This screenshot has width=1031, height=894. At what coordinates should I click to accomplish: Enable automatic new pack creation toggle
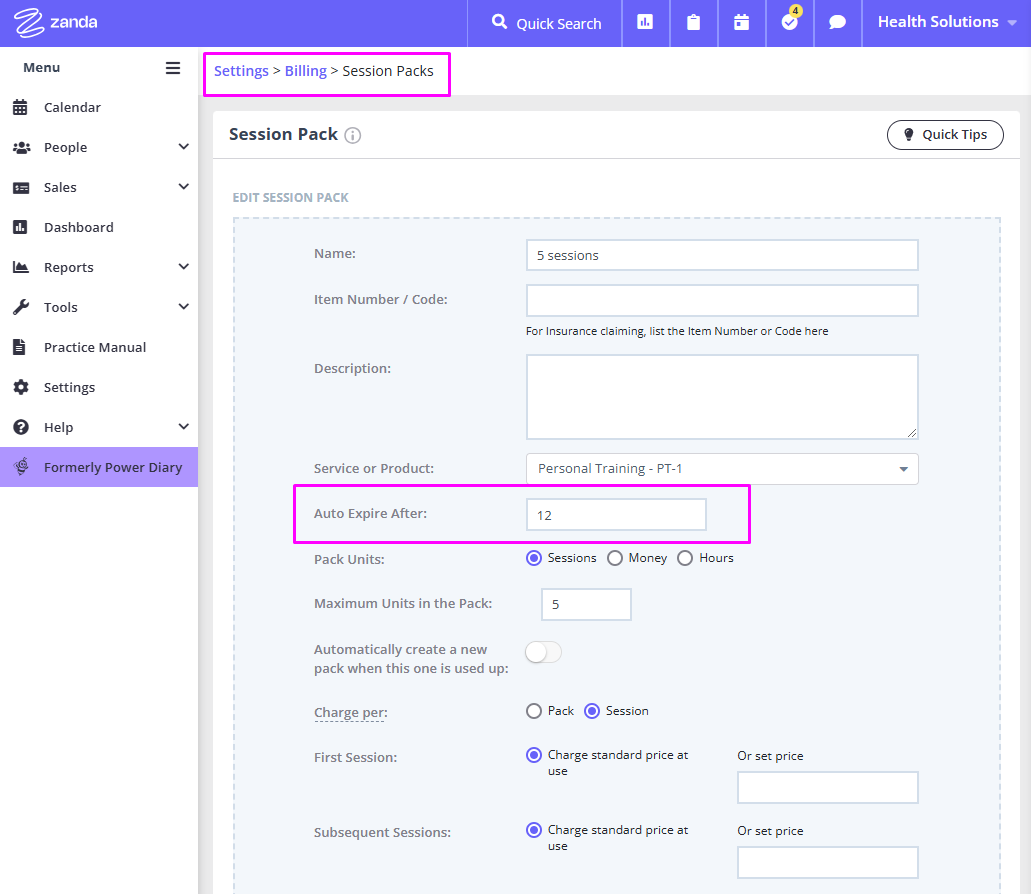[543, 651]
